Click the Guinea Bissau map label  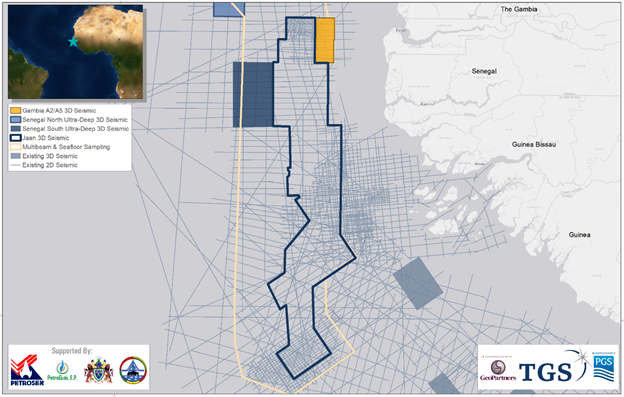tap(534, 144)
